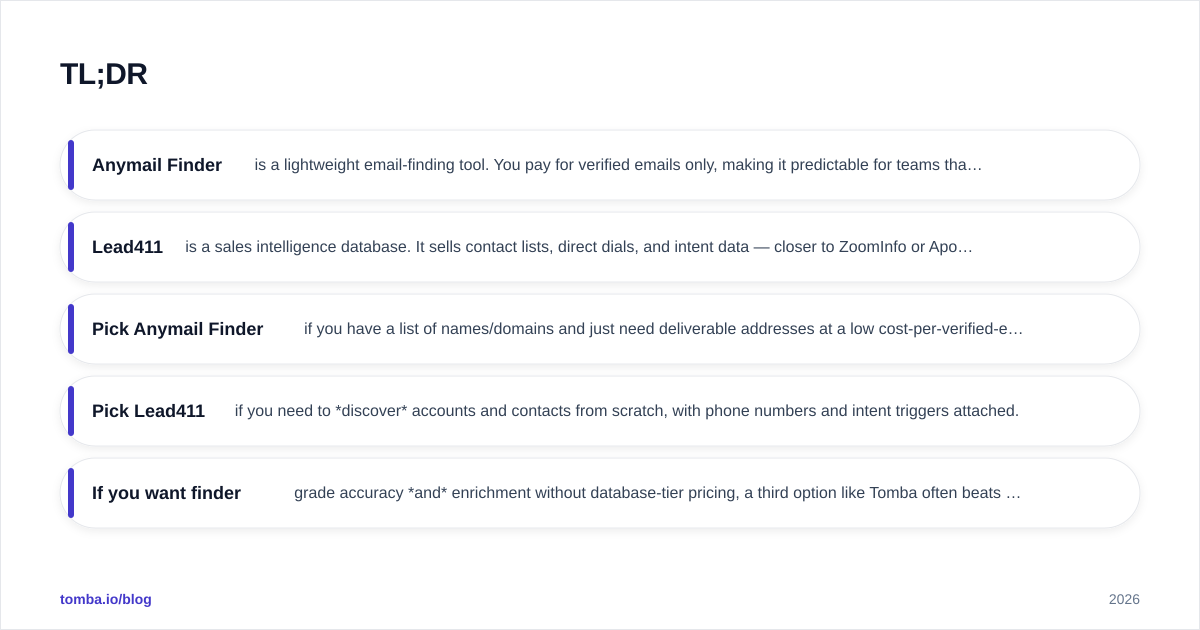The height and width of the screenshot is (630, 1200).
Task: Click the purple bar beside Anymail Finder
Action: point(71,165)
